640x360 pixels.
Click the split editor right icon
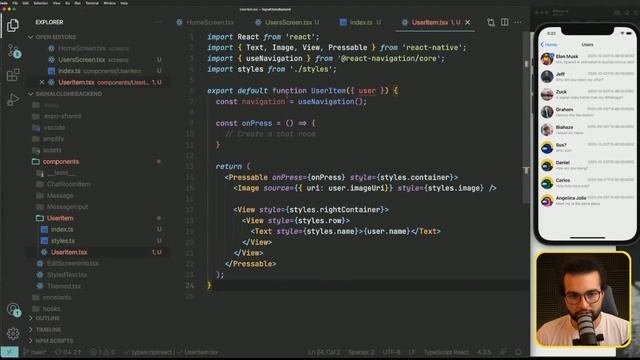[504, 22]
